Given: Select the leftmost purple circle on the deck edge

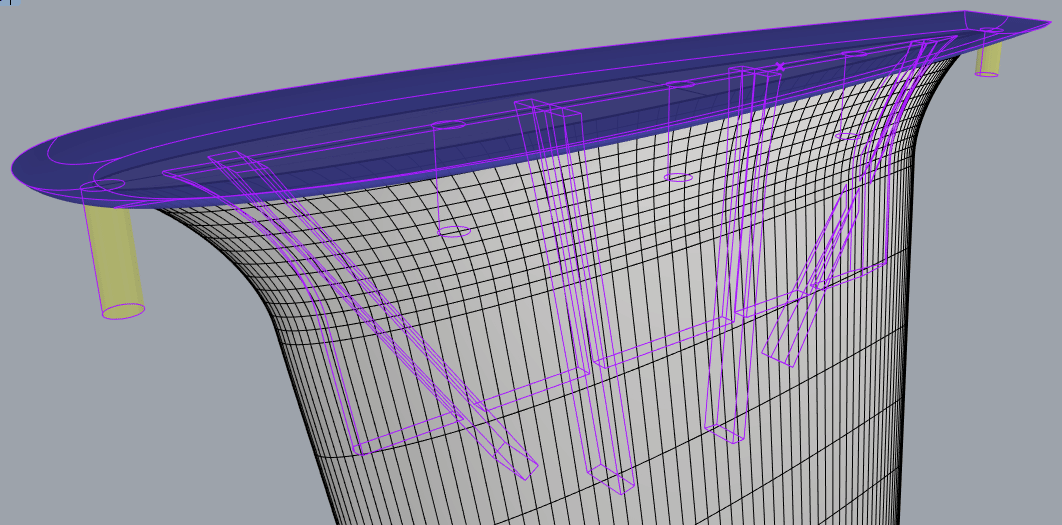Looking at the screenshot, I should (x=108, y=186).
